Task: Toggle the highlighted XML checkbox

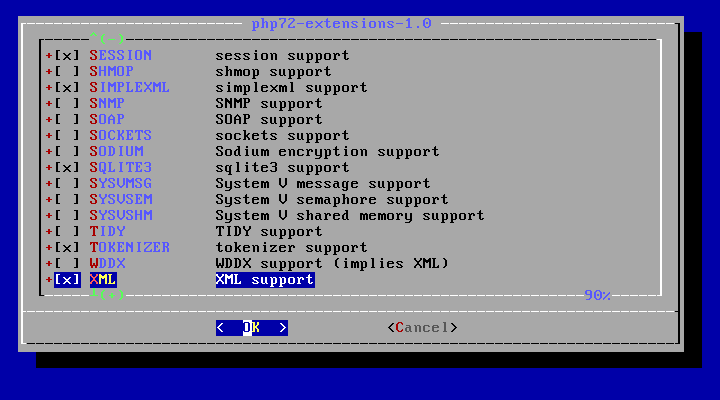Action: 67,280
